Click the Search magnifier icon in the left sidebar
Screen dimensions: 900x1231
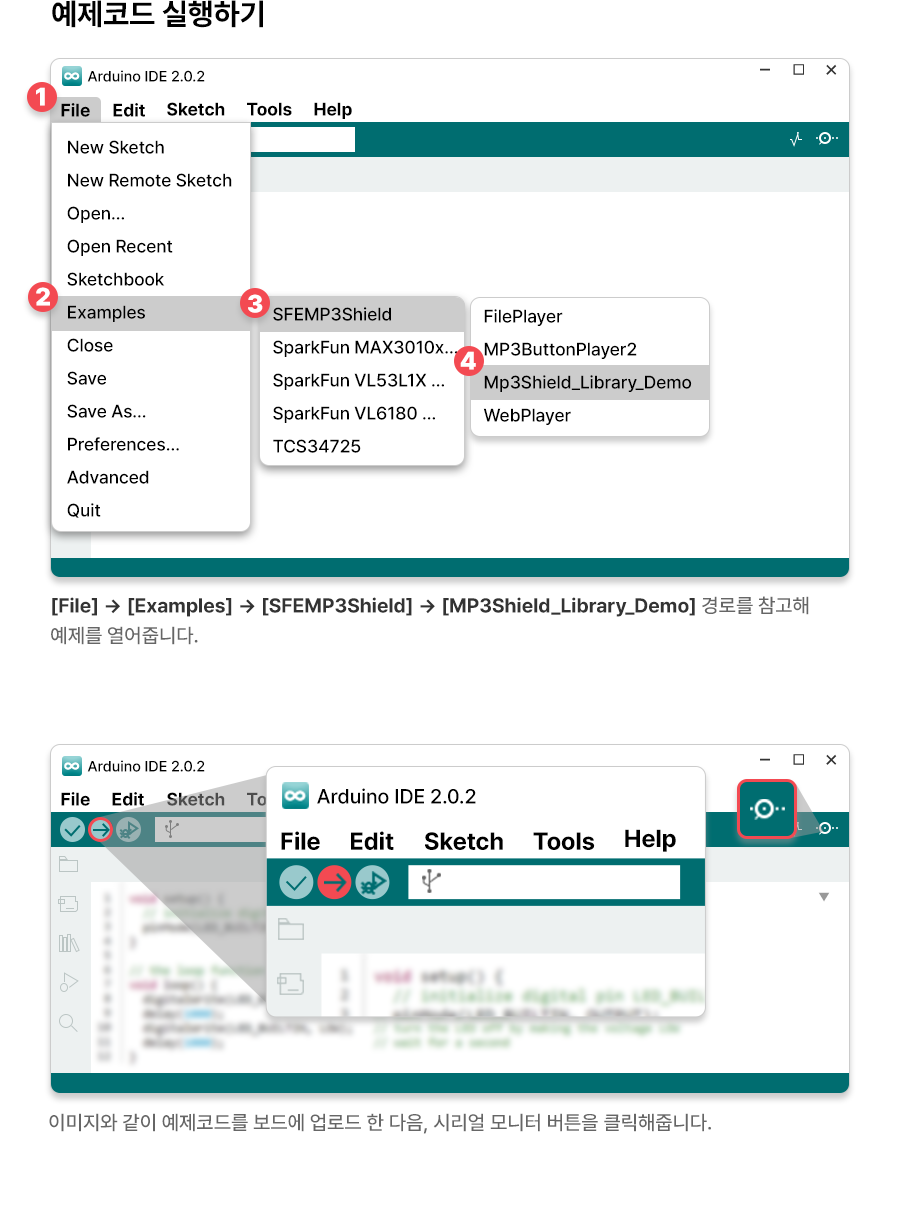[68, 1022]
